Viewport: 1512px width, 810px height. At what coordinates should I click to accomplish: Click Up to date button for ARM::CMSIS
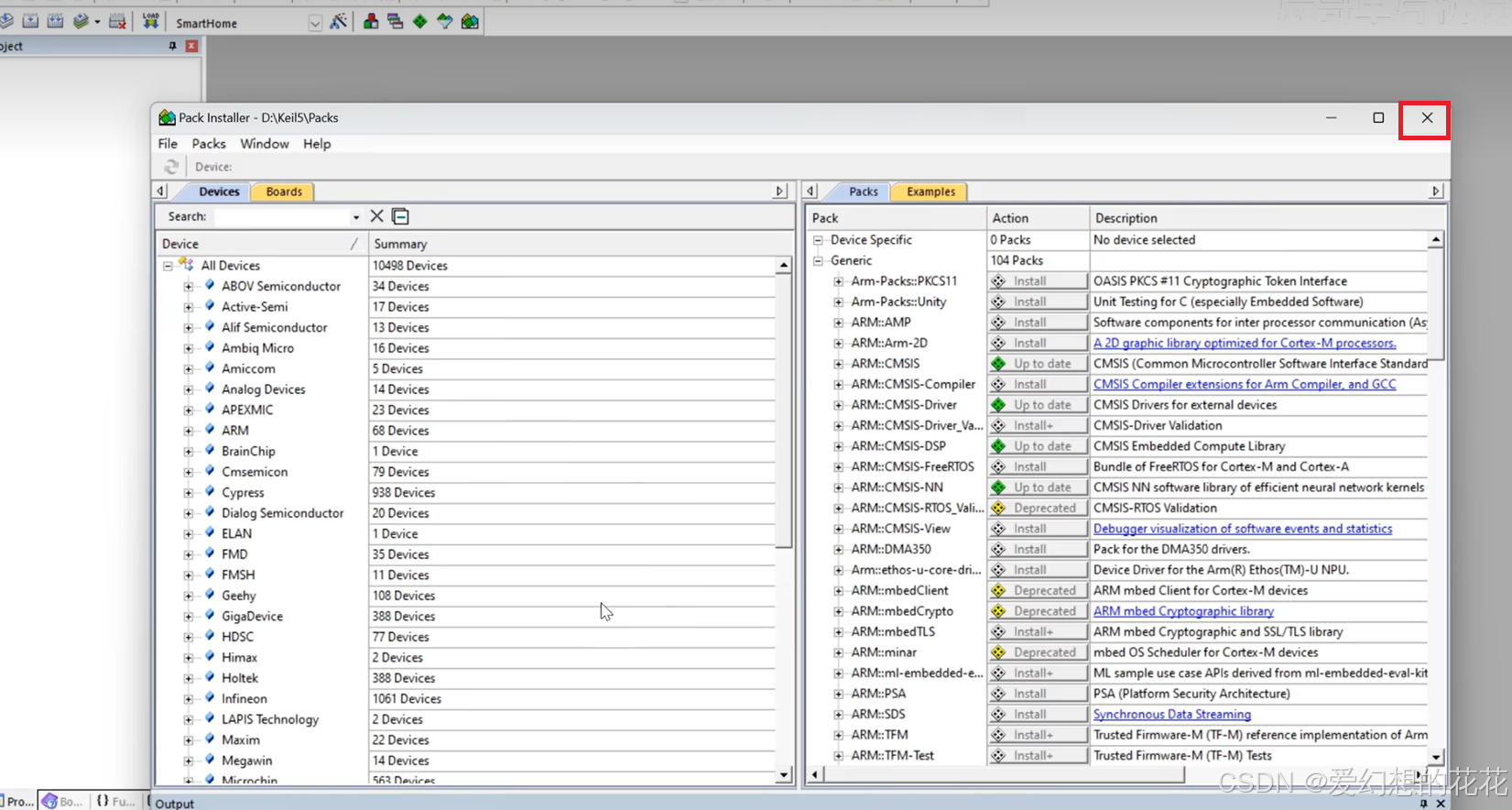tap(1038, 364)
